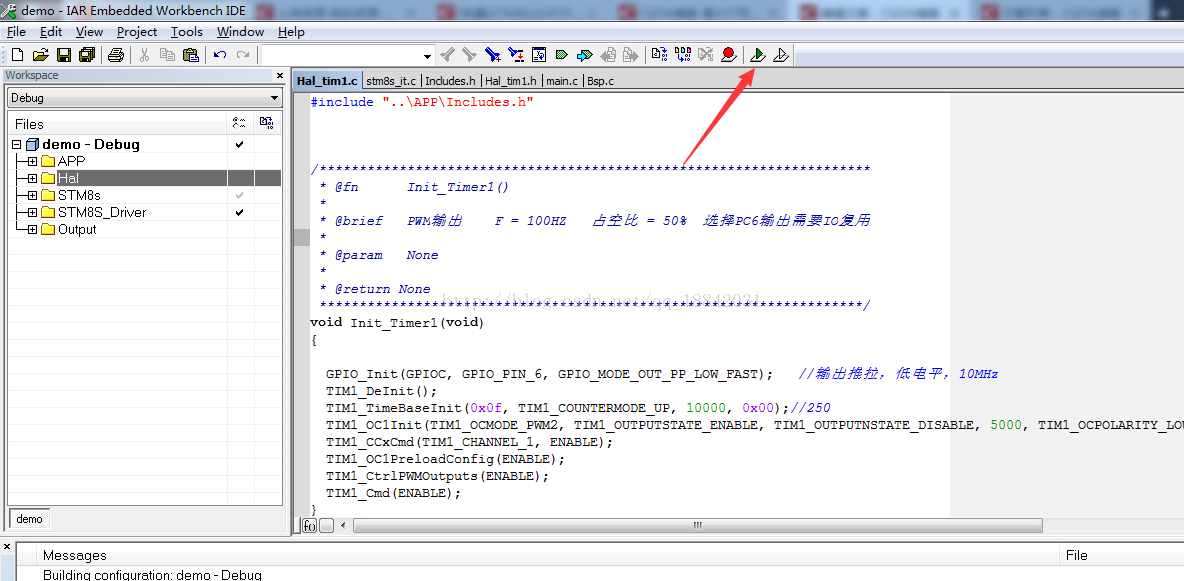Click the second status icon column header

267,124
